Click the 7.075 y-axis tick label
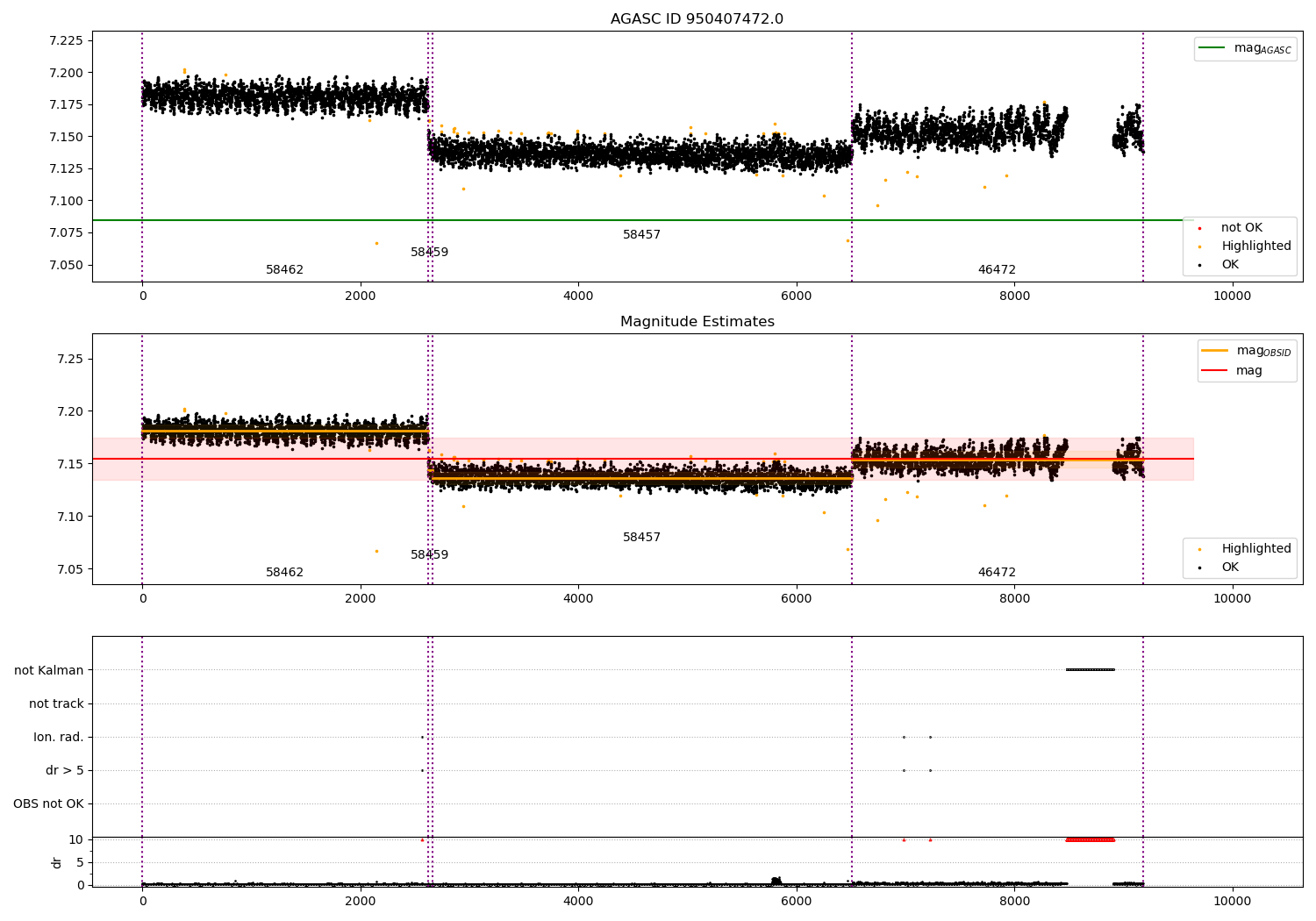Image resolution: width=1316 pixels, height=921 pixels. coord(66,233)
